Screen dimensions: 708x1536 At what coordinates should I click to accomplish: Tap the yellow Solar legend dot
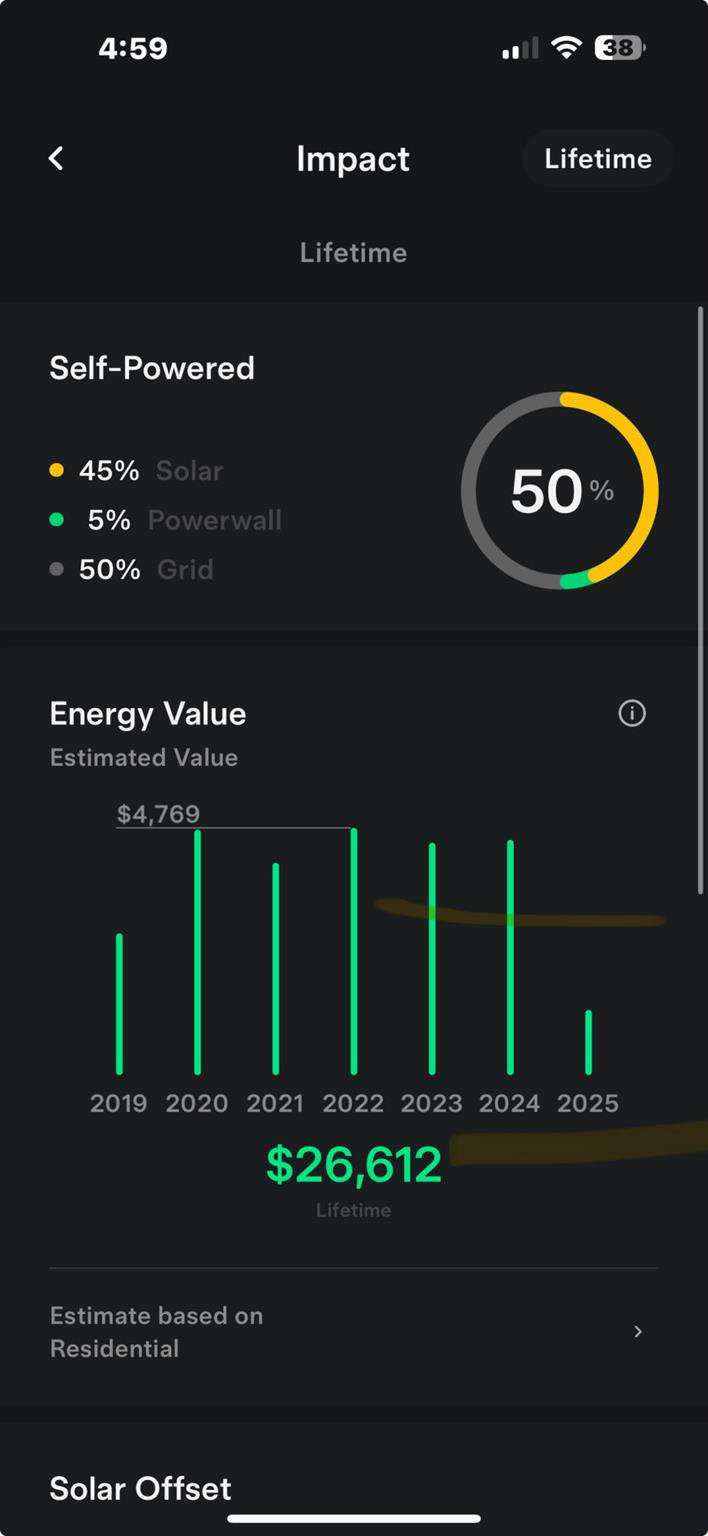coord(56,470)
